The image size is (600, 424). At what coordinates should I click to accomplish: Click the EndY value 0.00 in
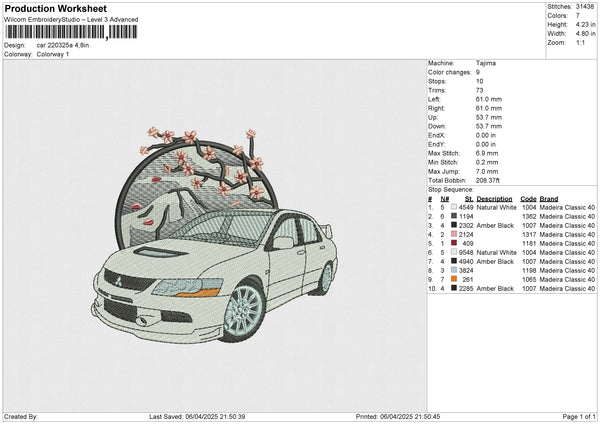pos(486,144)
